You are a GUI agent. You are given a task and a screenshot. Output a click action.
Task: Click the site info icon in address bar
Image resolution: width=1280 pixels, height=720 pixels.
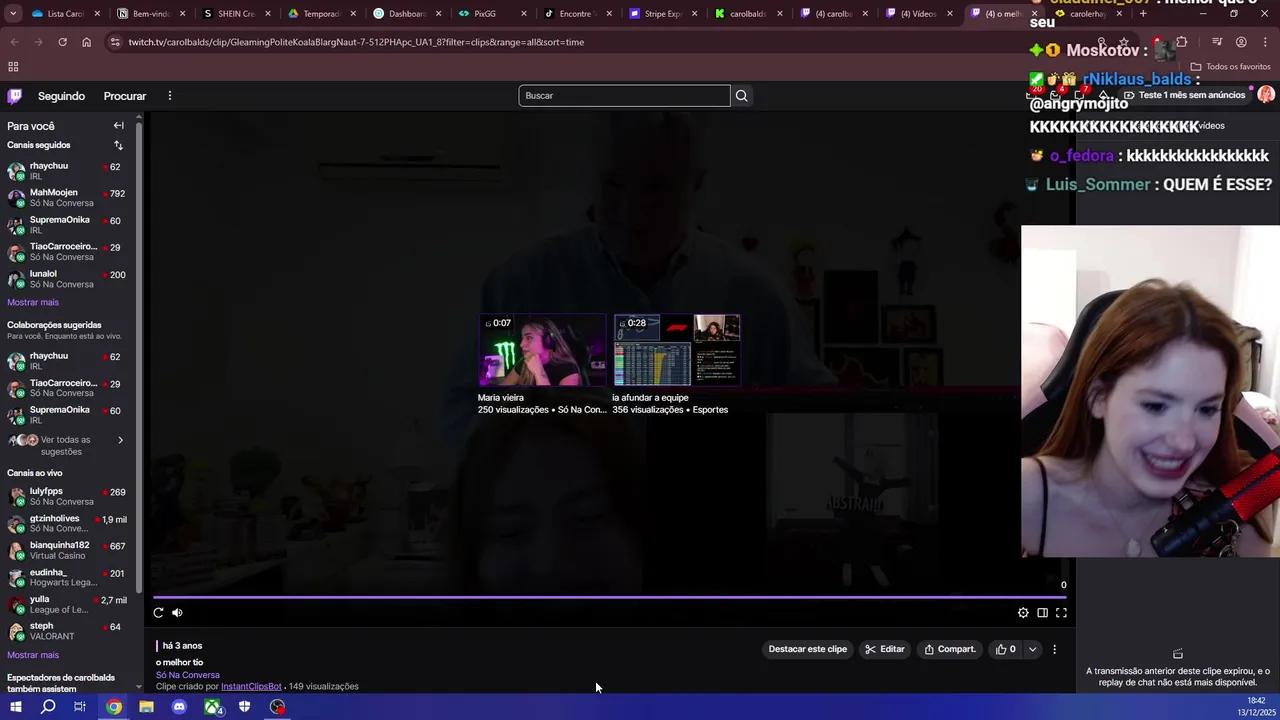click(115, 42)
